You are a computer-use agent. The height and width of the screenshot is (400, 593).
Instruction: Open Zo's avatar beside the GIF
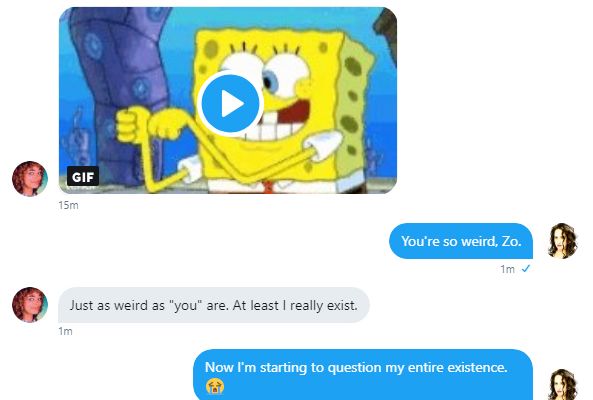coord(30,179)
